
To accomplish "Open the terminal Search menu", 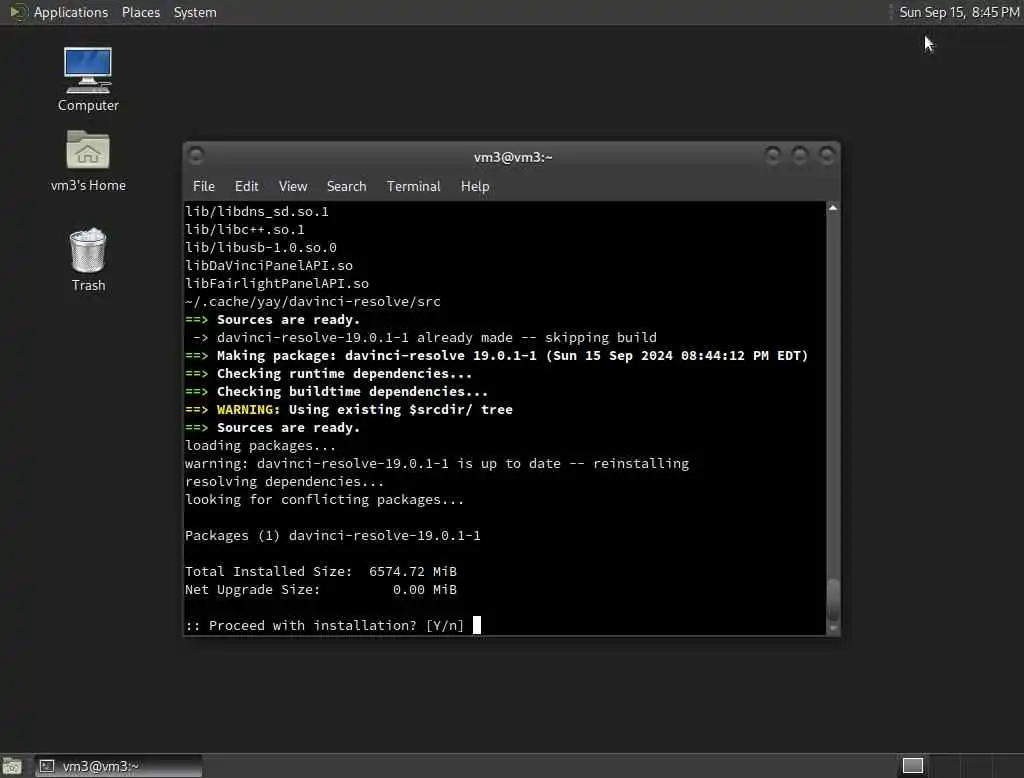I will click(346, 186).
